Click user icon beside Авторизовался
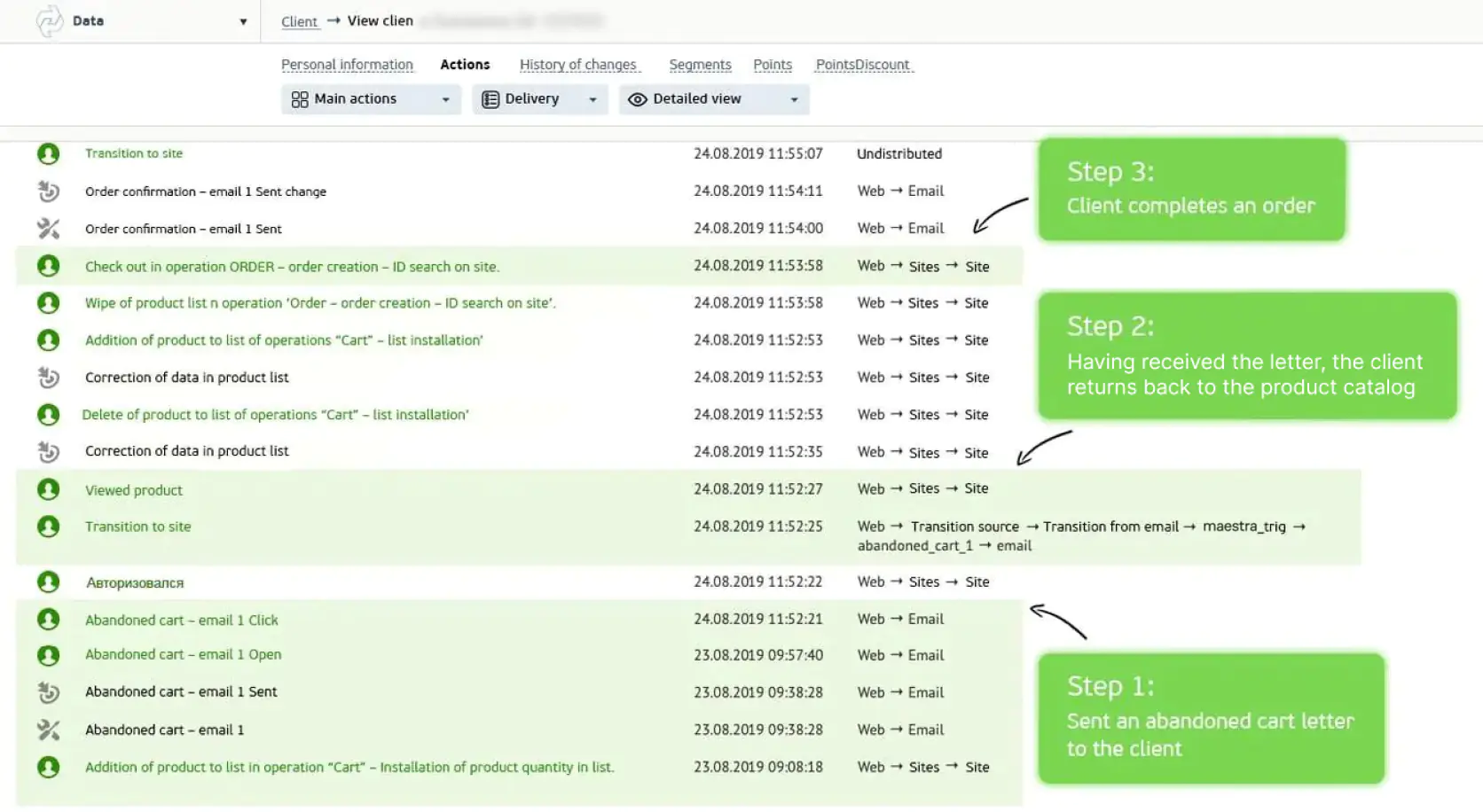This screenshot has width=1483, height=812. (48, 582)
